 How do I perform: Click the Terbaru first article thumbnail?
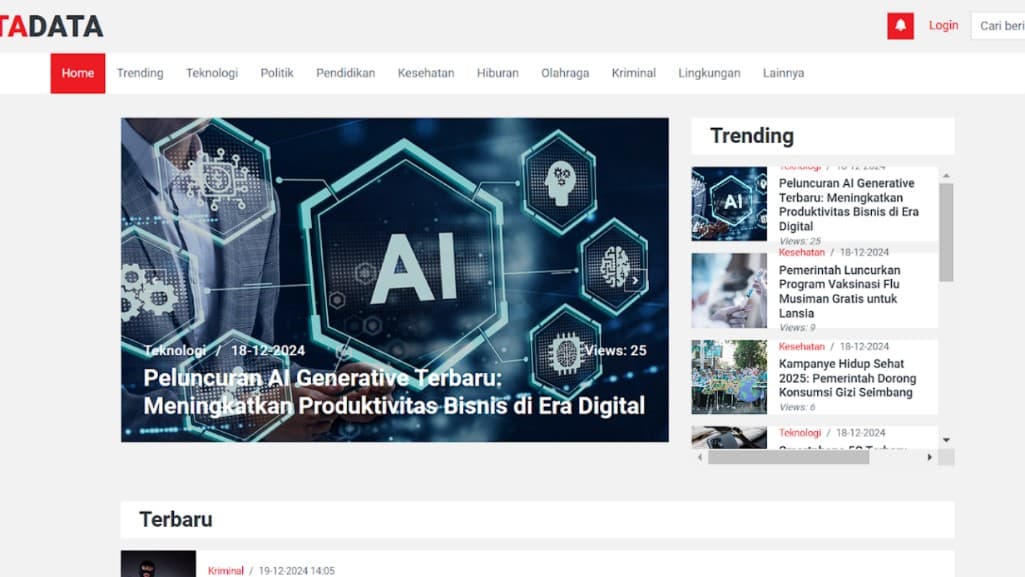point(158,564)
